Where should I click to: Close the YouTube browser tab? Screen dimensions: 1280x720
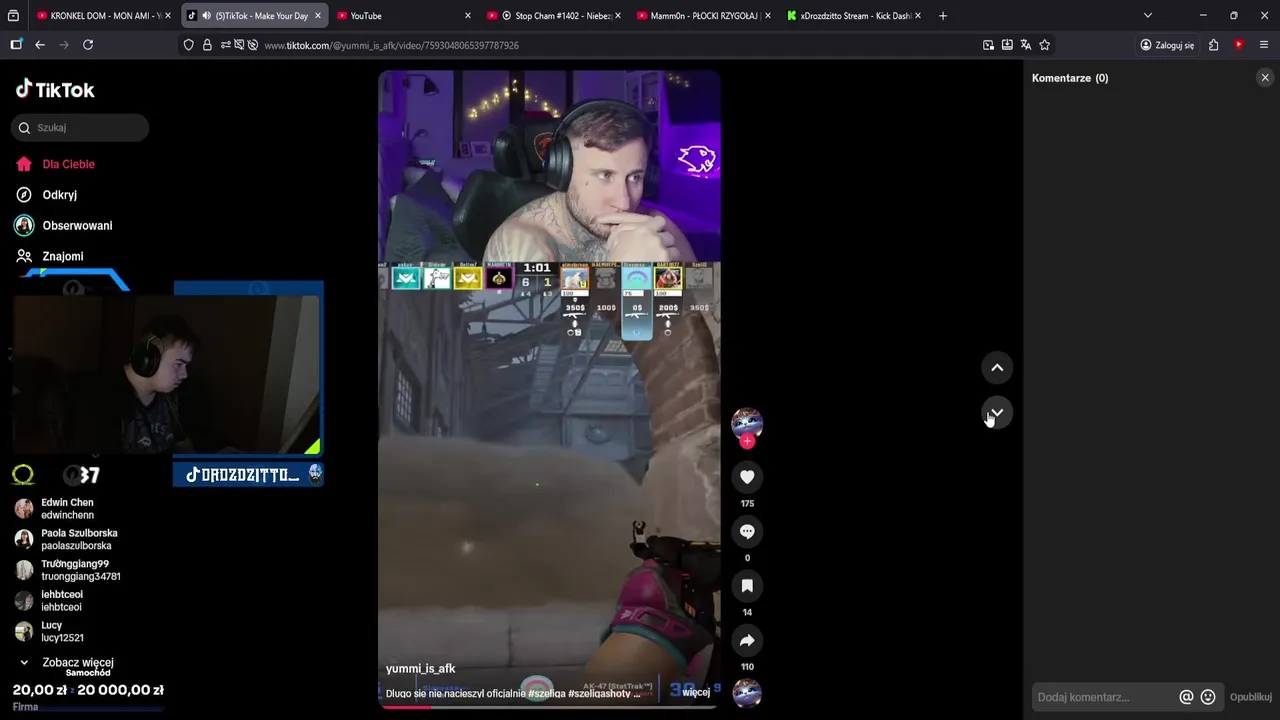468,16
